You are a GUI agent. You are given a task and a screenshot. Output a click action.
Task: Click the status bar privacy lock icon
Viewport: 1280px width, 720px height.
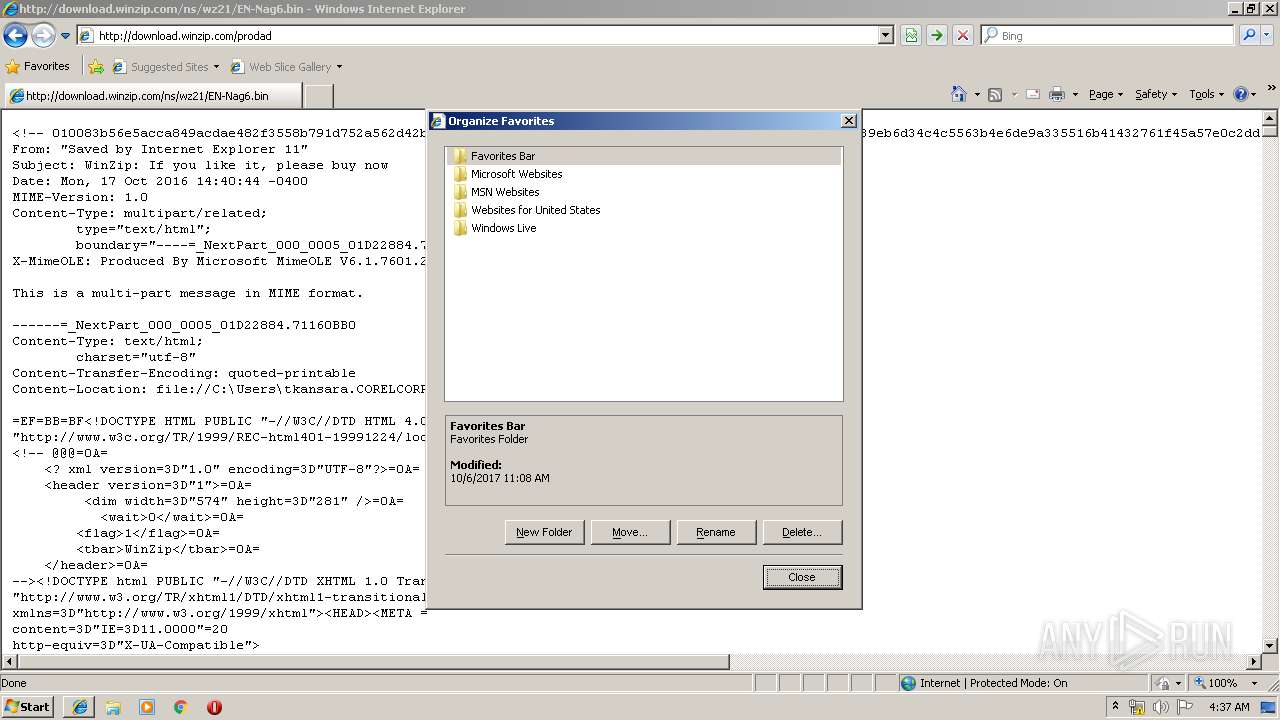1162,683
